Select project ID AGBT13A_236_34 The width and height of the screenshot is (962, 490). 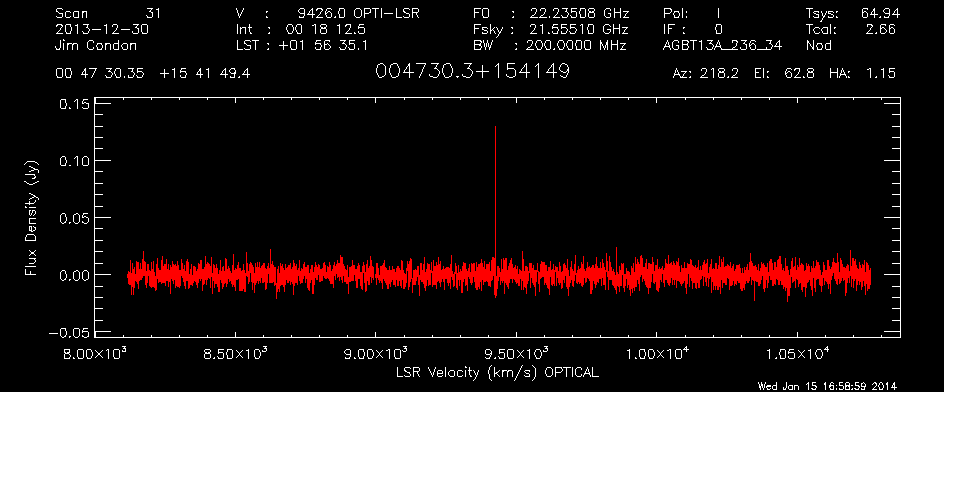pyautogui.click(x=722, y=45)
